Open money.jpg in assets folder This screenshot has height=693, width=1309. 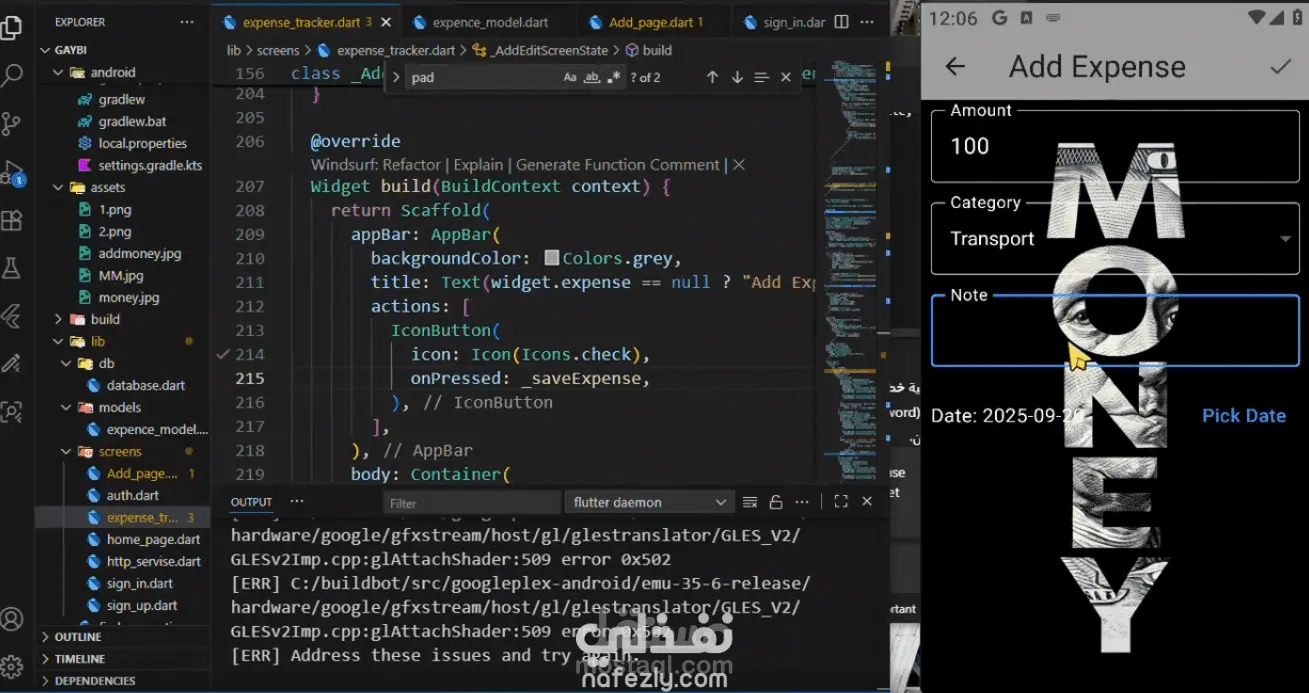[129, 297]
